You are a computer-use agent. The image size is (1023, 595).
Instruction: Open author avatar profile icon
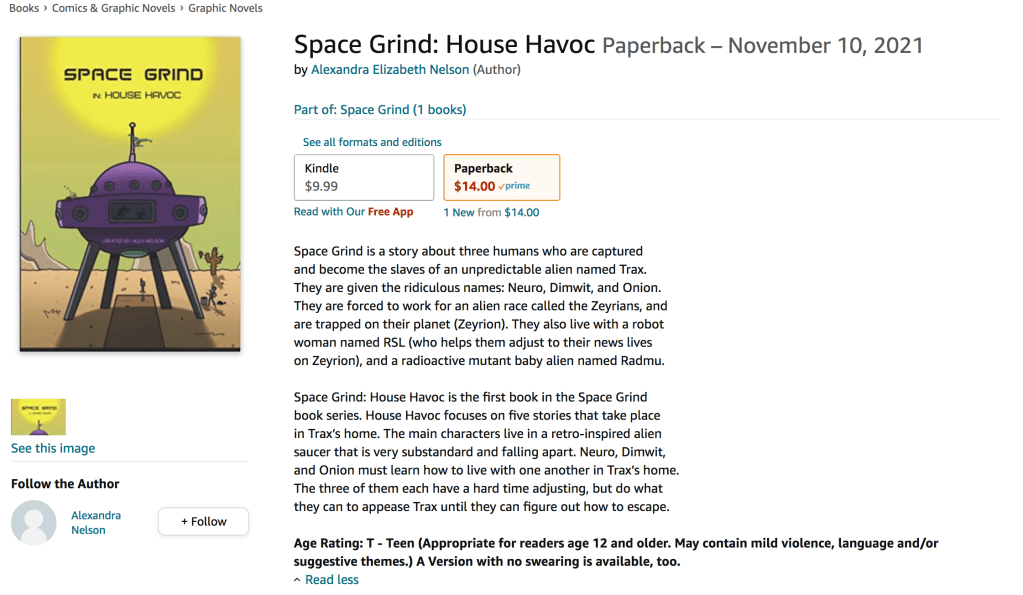click(x=34, y=522)
